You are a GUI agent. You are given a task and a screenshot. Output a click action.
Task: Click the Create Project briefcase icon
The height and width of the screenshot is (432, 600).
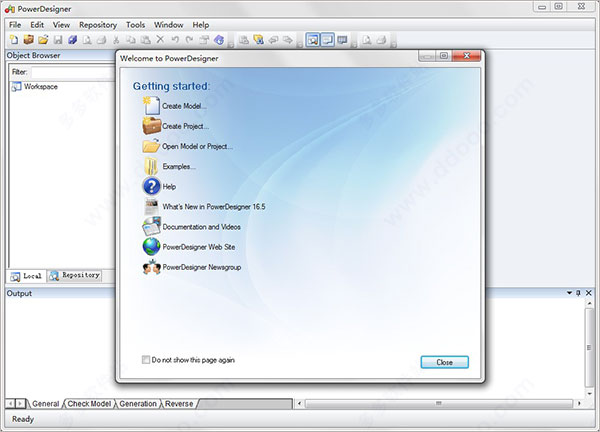tap(152, 126)
